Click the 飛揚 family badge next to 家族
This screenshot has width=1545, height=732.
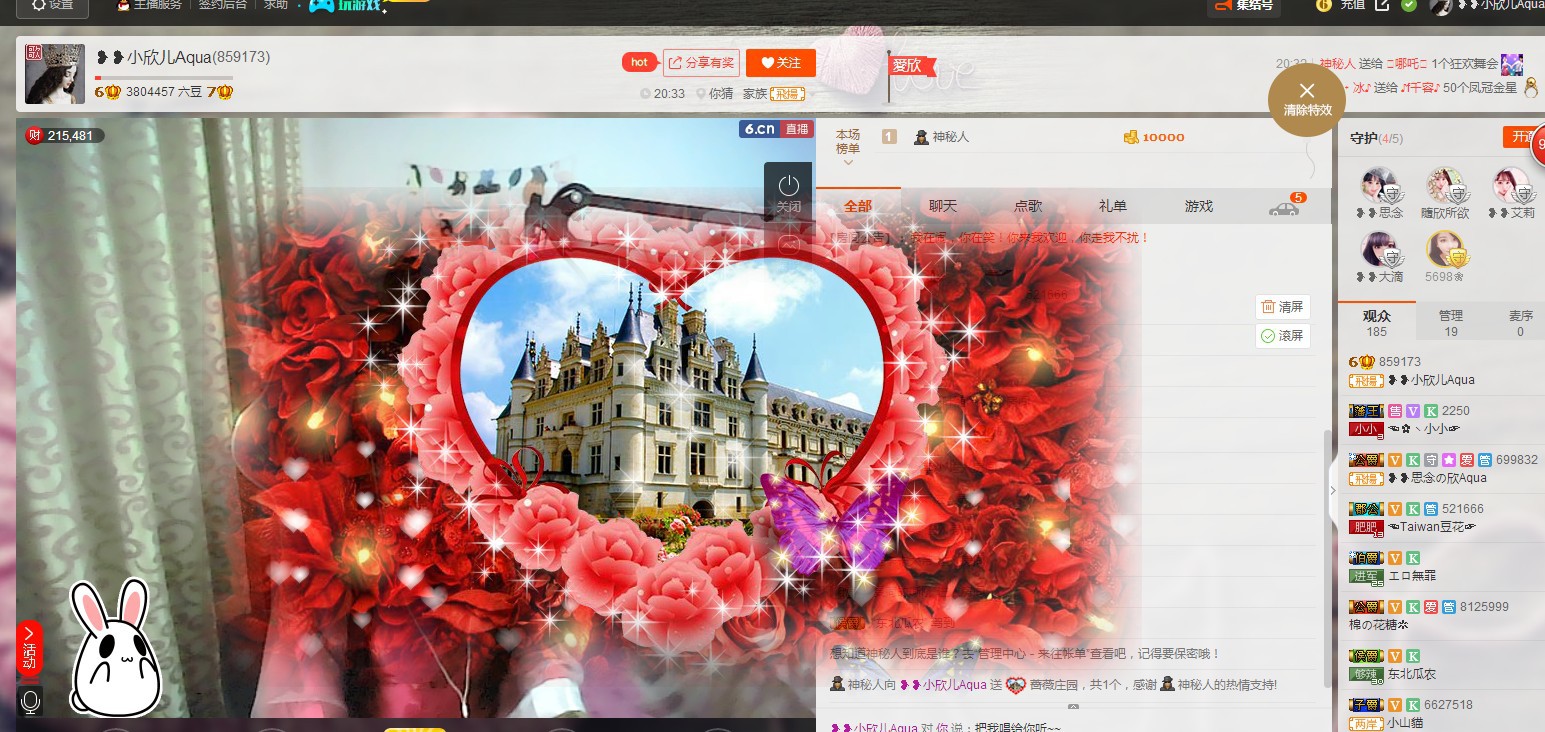(x=788, y=94)
